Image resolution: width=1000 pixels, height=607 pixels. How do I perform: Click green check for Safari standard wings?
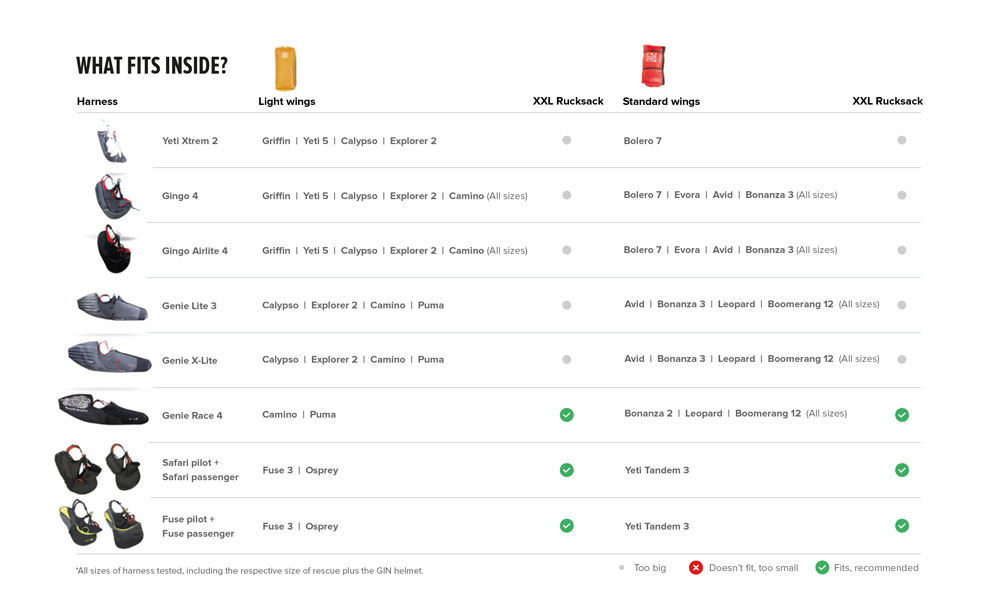[902, 471]
